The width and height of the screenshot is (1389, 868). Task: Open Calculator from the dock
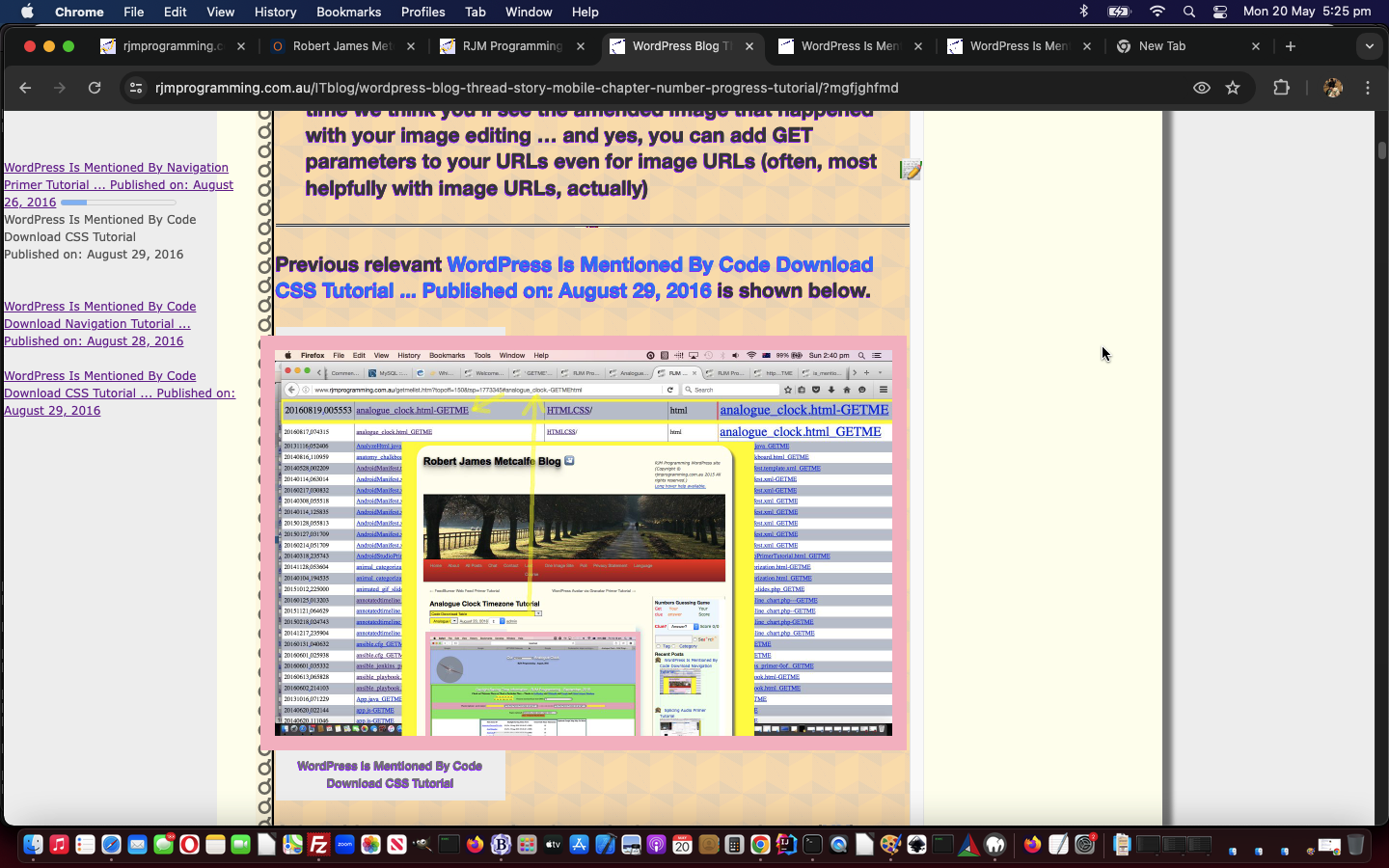coord(734,845)
